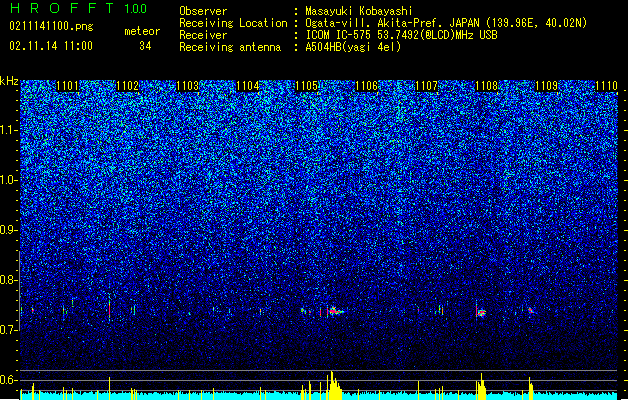Click the bright meteor echo after 1105

click(335, 311)
